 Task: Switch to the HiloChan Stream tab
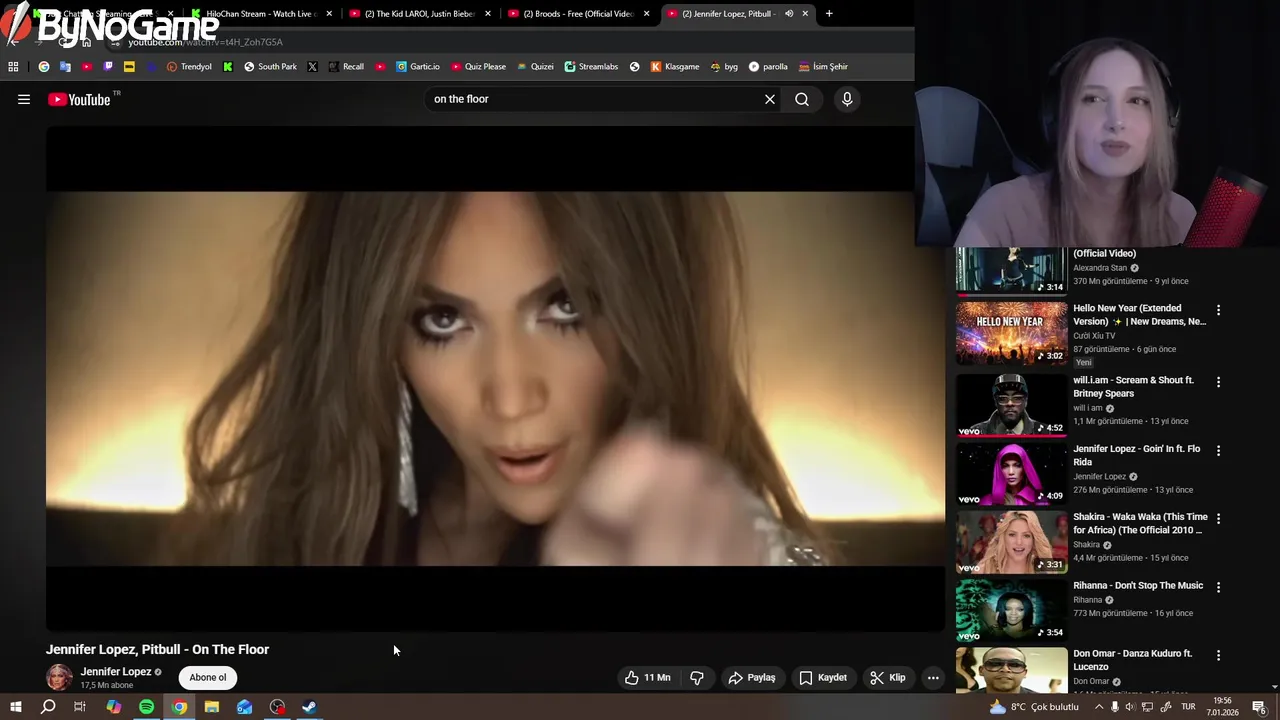tap(262, 13)
